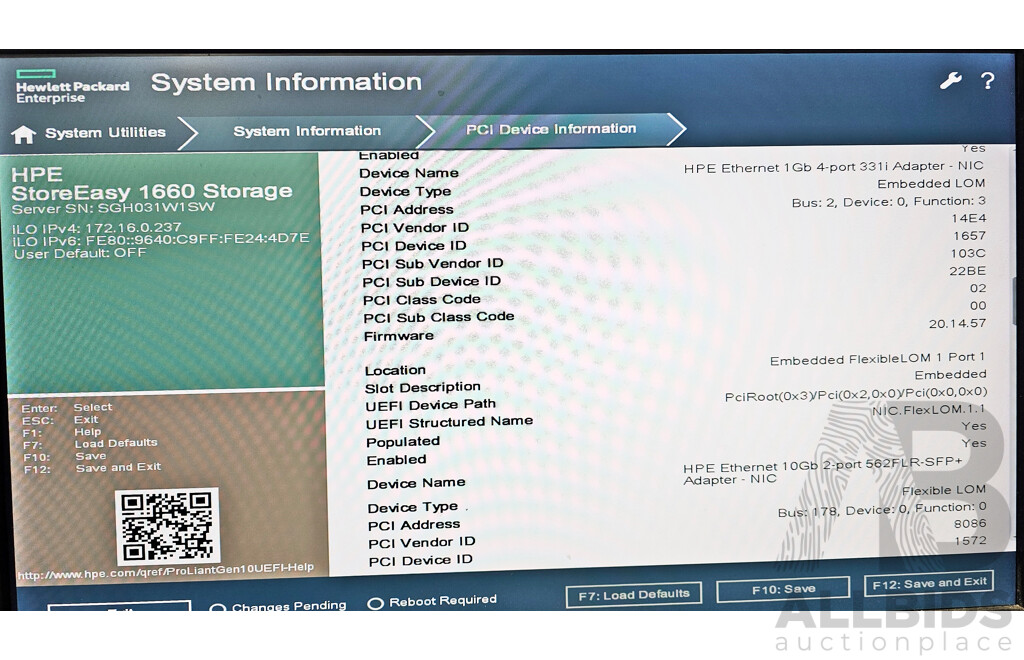The width and height of the screenshot is (1024, 660).
Task: Open the ProLiantGen10UEFI-Help link
Action: pyautogui.click(x=166, y=571)
